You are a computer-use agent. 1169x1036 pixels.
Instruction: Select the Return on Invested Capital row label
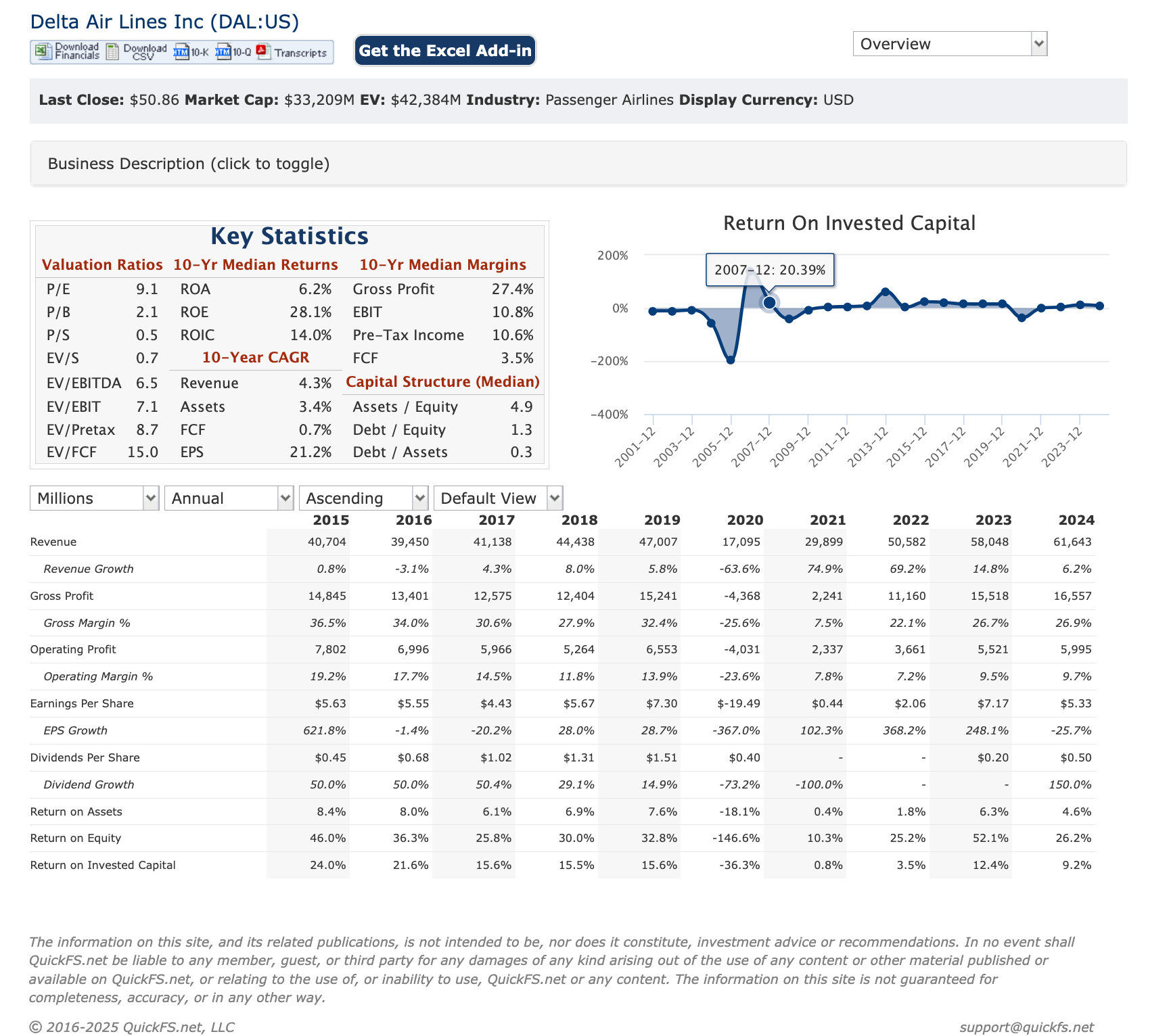click(x=103, y=865)
